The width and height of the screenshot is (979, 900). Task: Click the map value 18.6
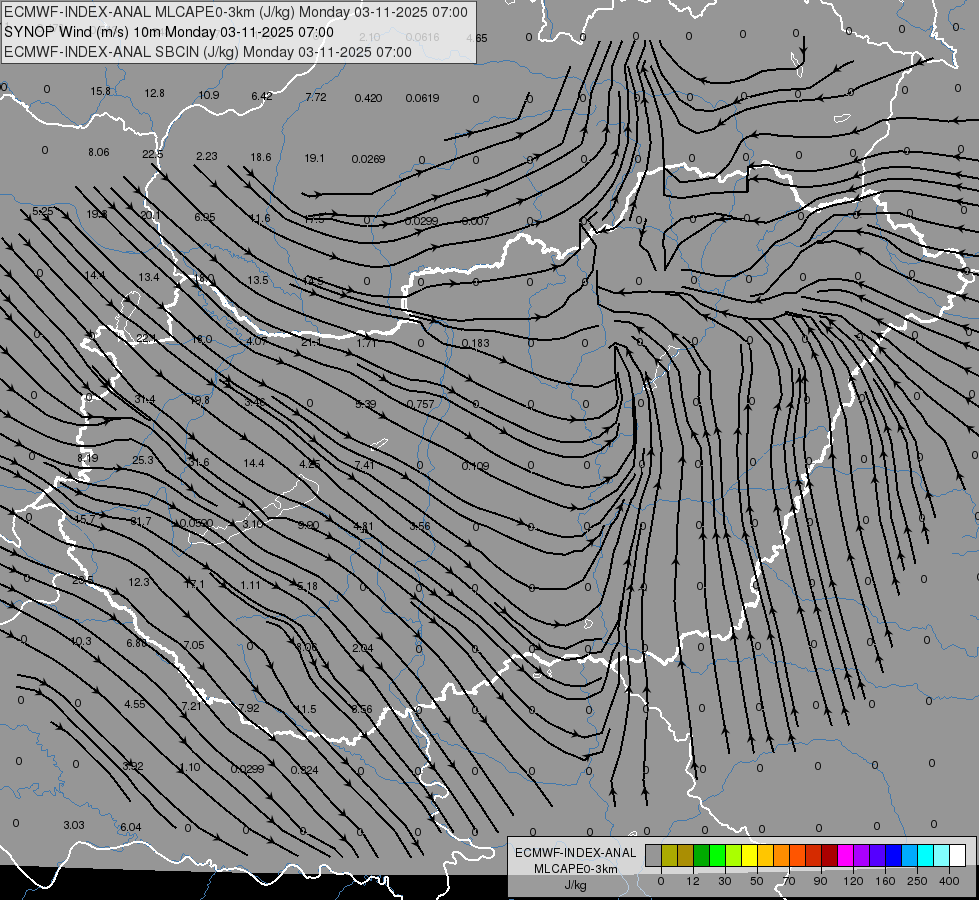pyautogui.click(x=261, y=157)
